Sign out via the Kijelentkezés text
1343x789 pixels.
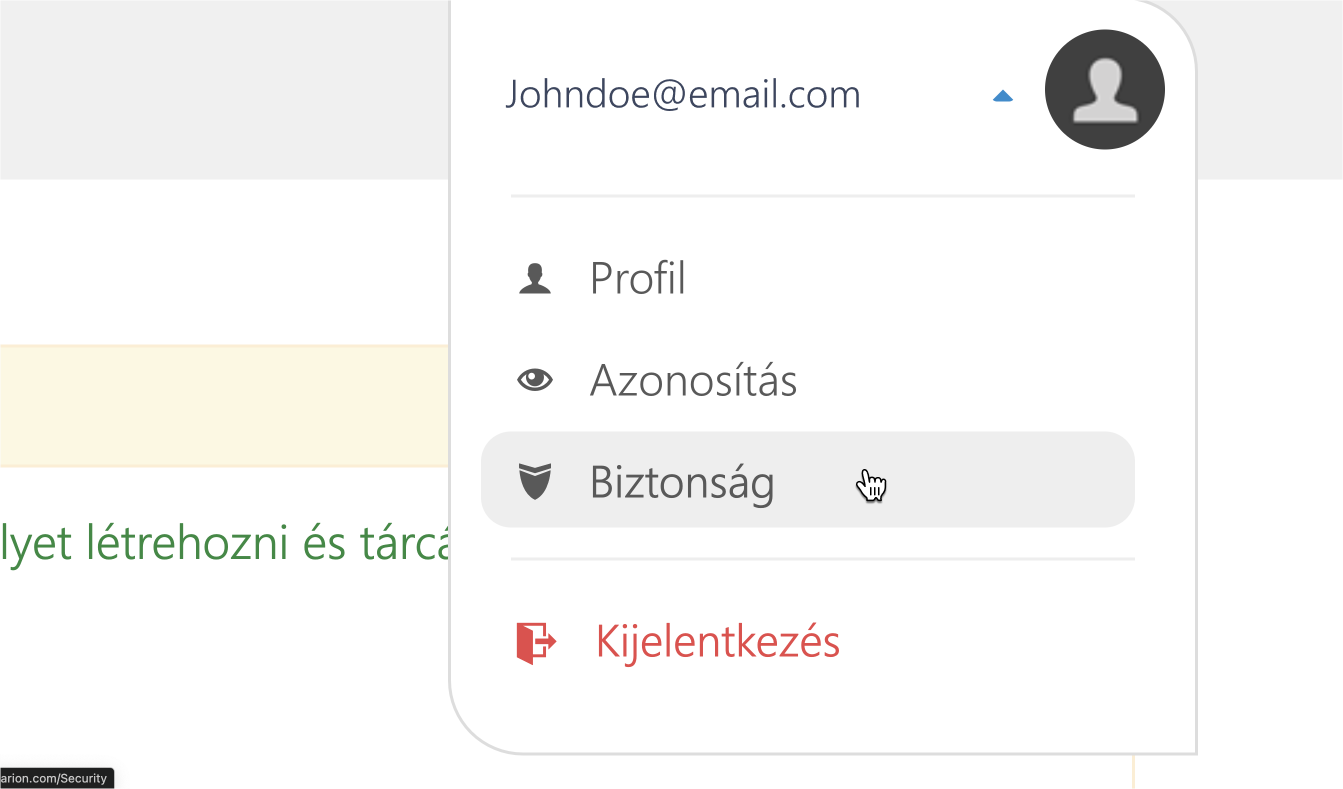717,642
